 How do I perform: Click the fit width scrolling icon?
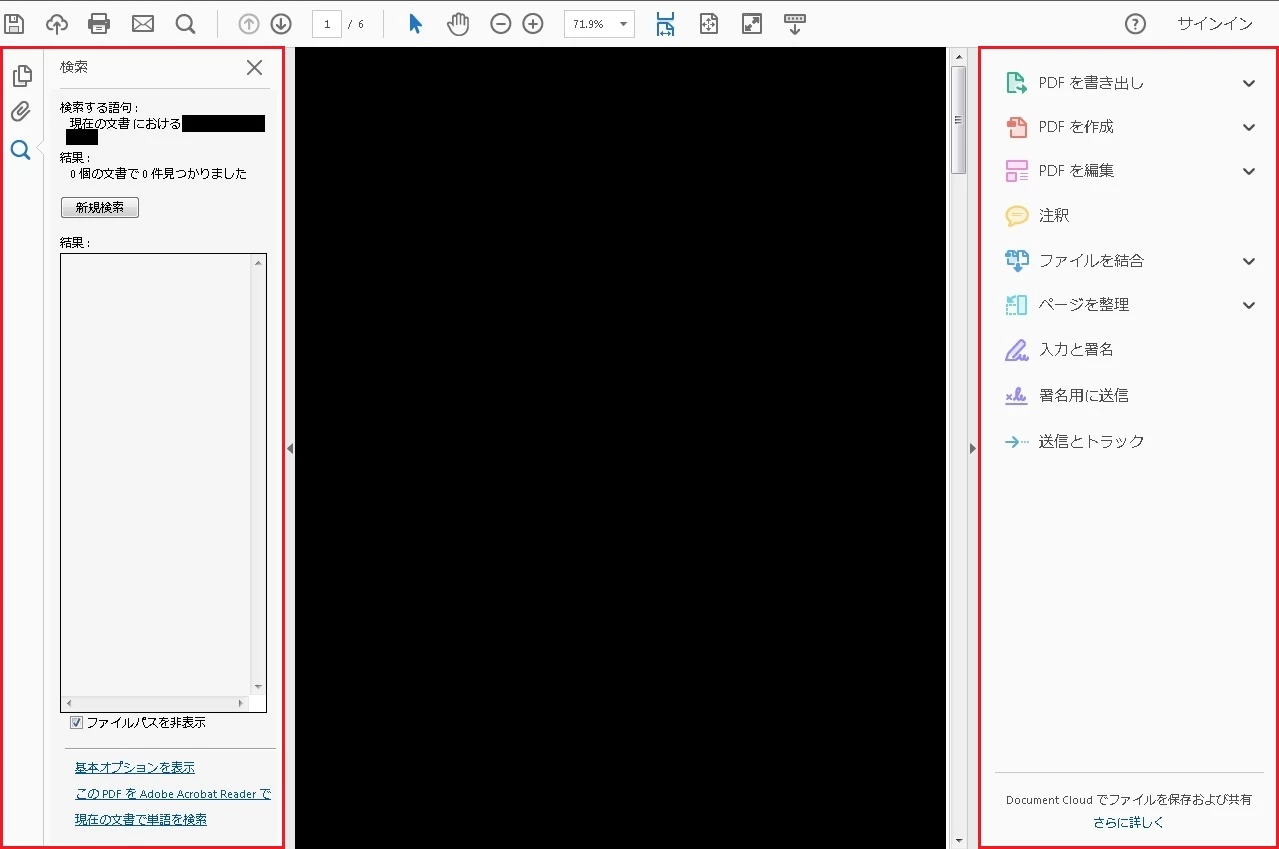(x=666, y=24)
